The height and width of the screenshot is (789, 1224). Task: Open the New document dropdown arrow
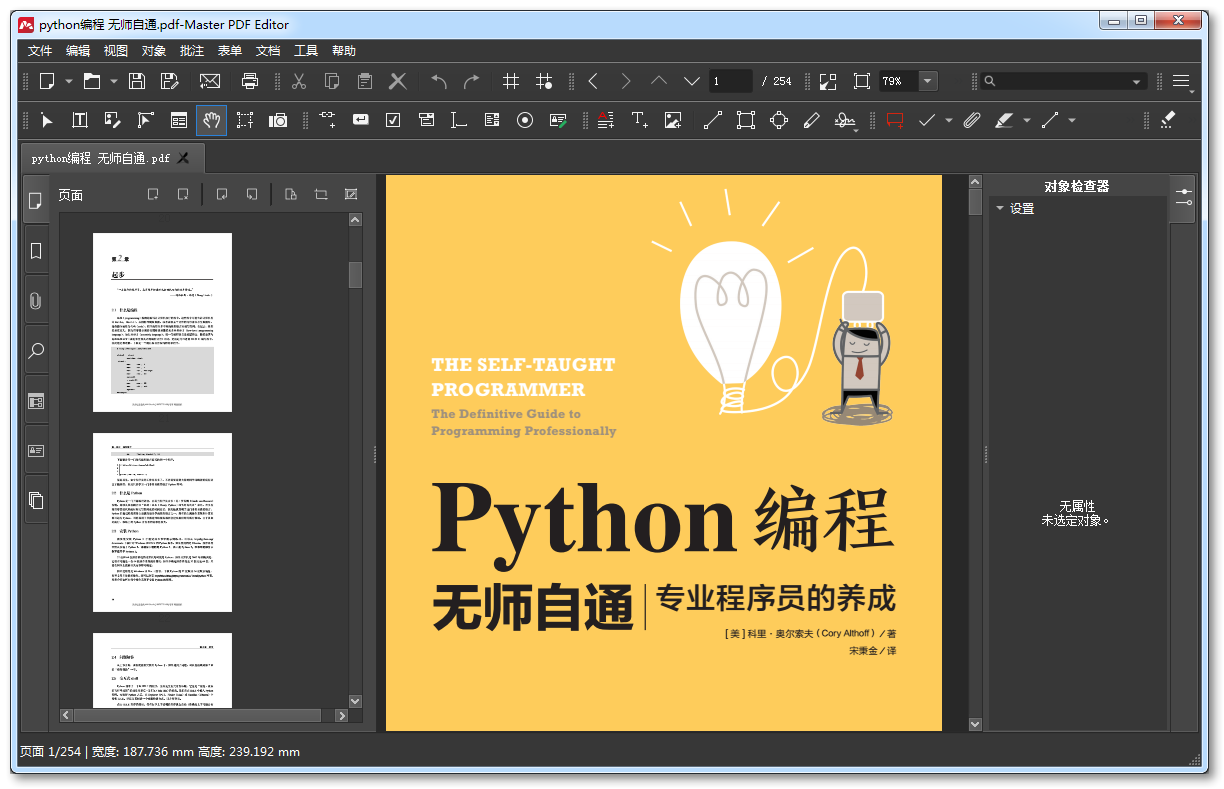tap(69, 81)
